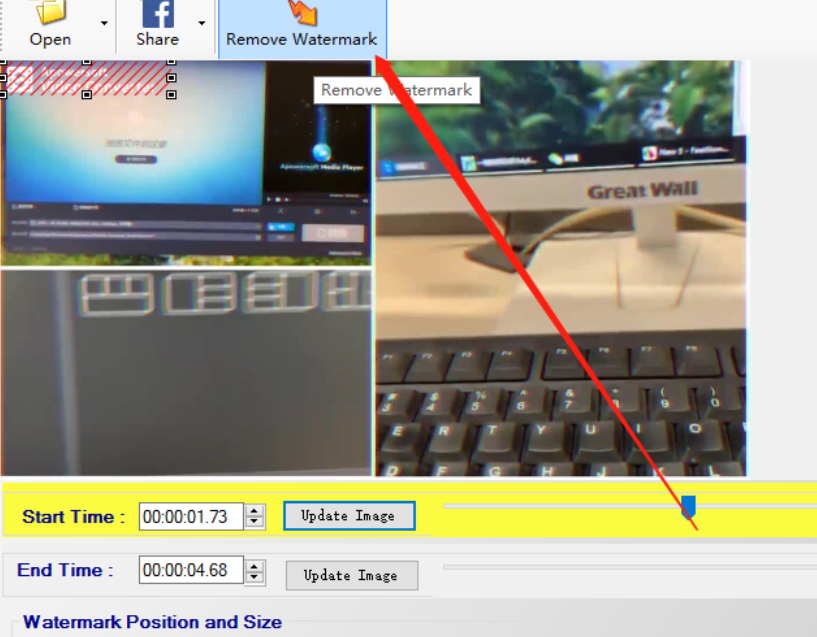Decrease Start Time with down spinner
The width and height of the screenshot is (817, 637).
point(255,522)
